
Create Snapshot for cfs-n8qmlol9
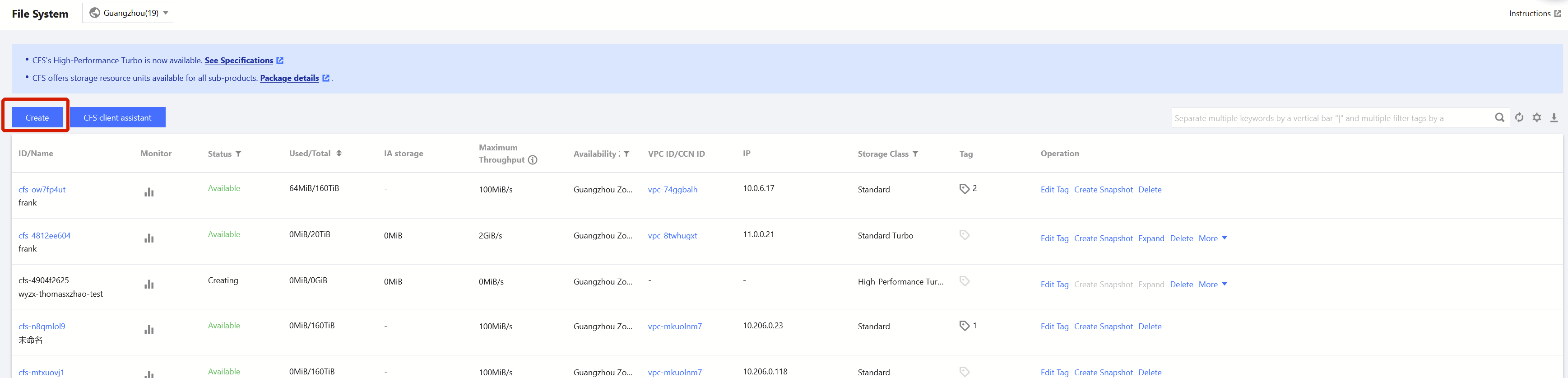pyautogui.click(x=1103, y=326)
